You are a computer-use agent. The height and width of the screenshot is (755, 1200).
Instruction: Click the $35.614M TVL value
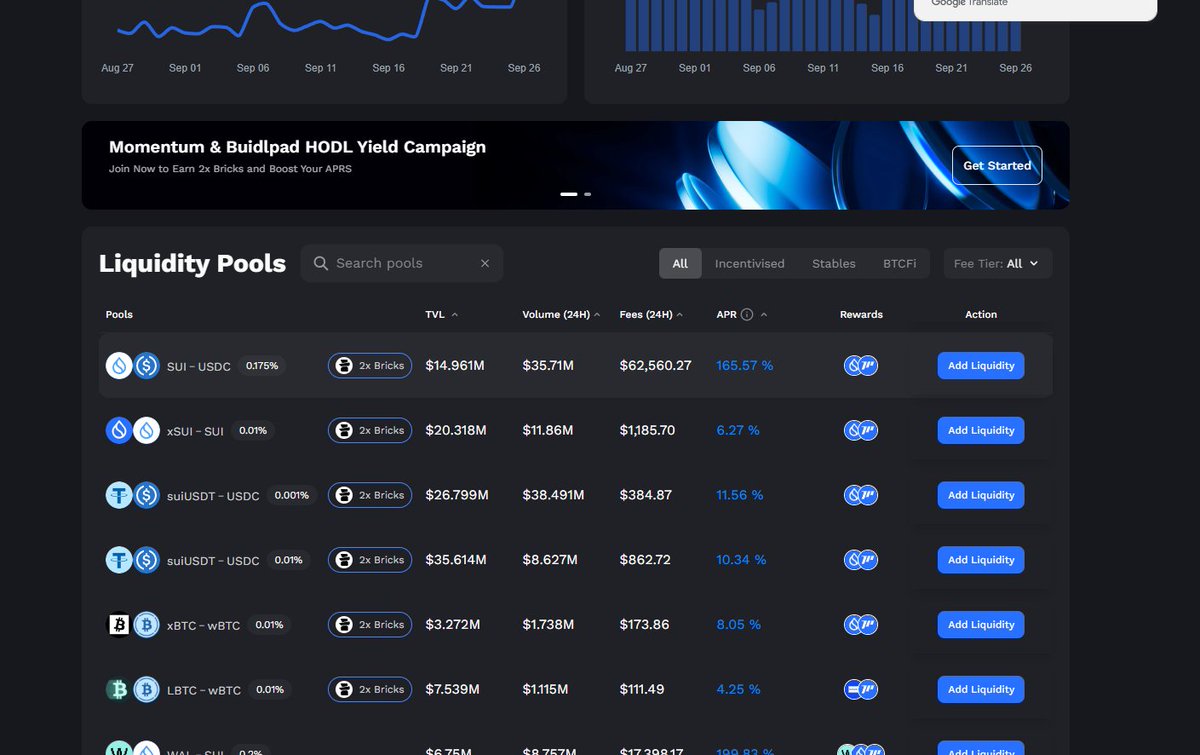tap(456, 560)
